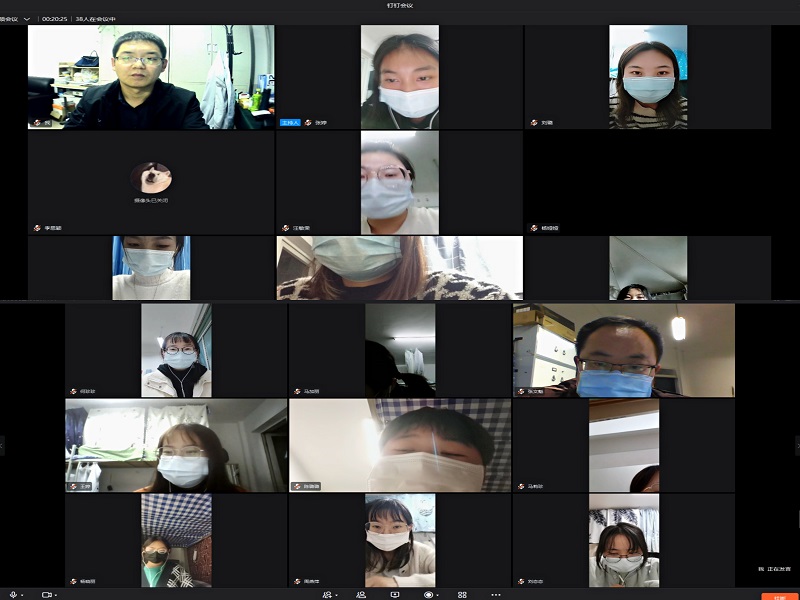The image size is (800, 600).
Task: Mute the microphone in bottom toolbar
Action: pyautogui.click(x=13, y=594)
